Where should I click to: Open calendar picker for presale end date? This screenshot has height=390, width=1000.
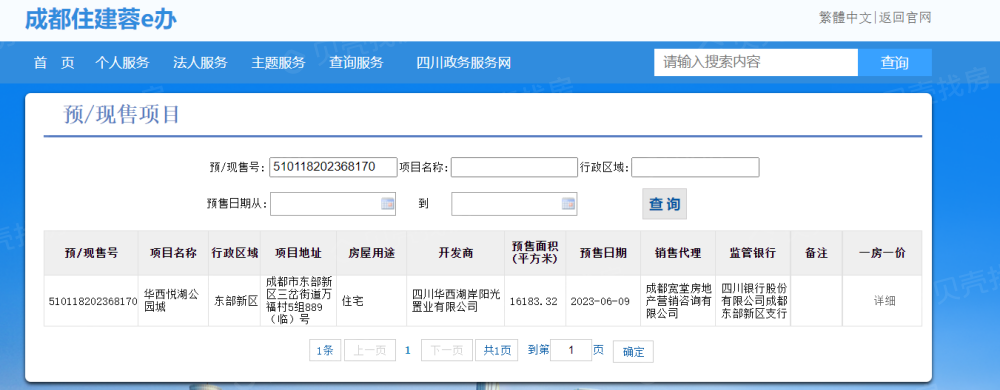(568, 204)
